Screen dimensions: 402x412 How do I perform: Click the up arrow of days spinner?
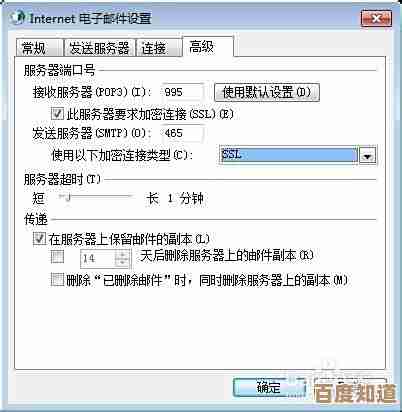[122, 254]
